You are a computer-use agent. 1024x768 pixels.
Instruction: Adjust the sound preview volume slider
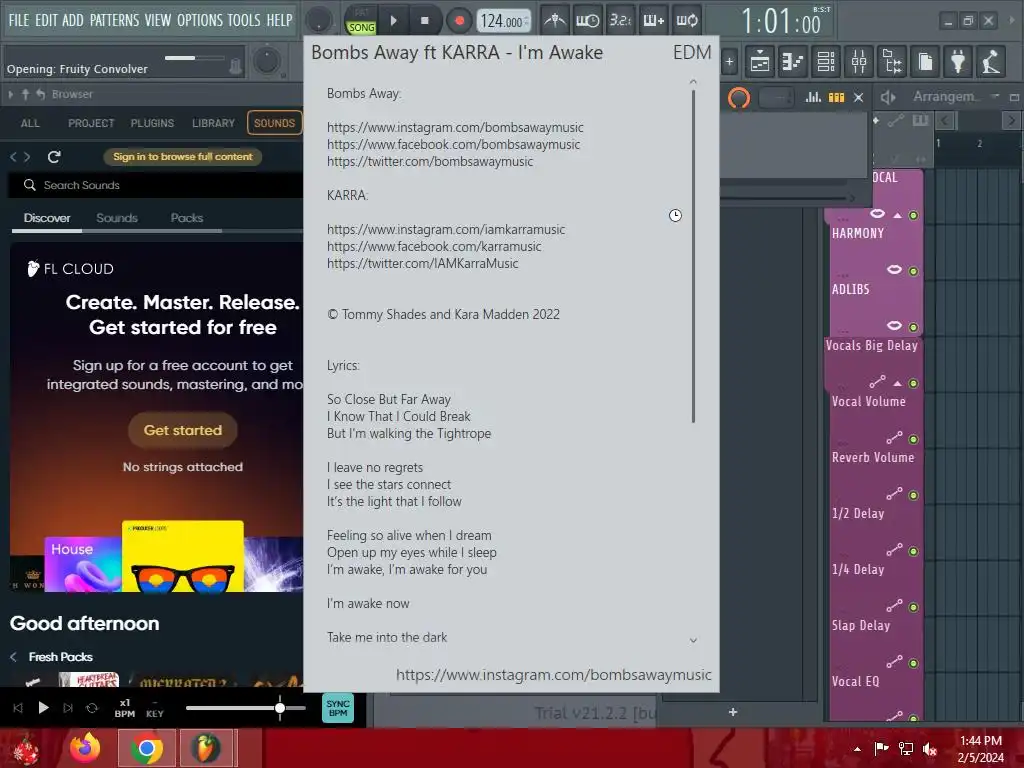246,708
